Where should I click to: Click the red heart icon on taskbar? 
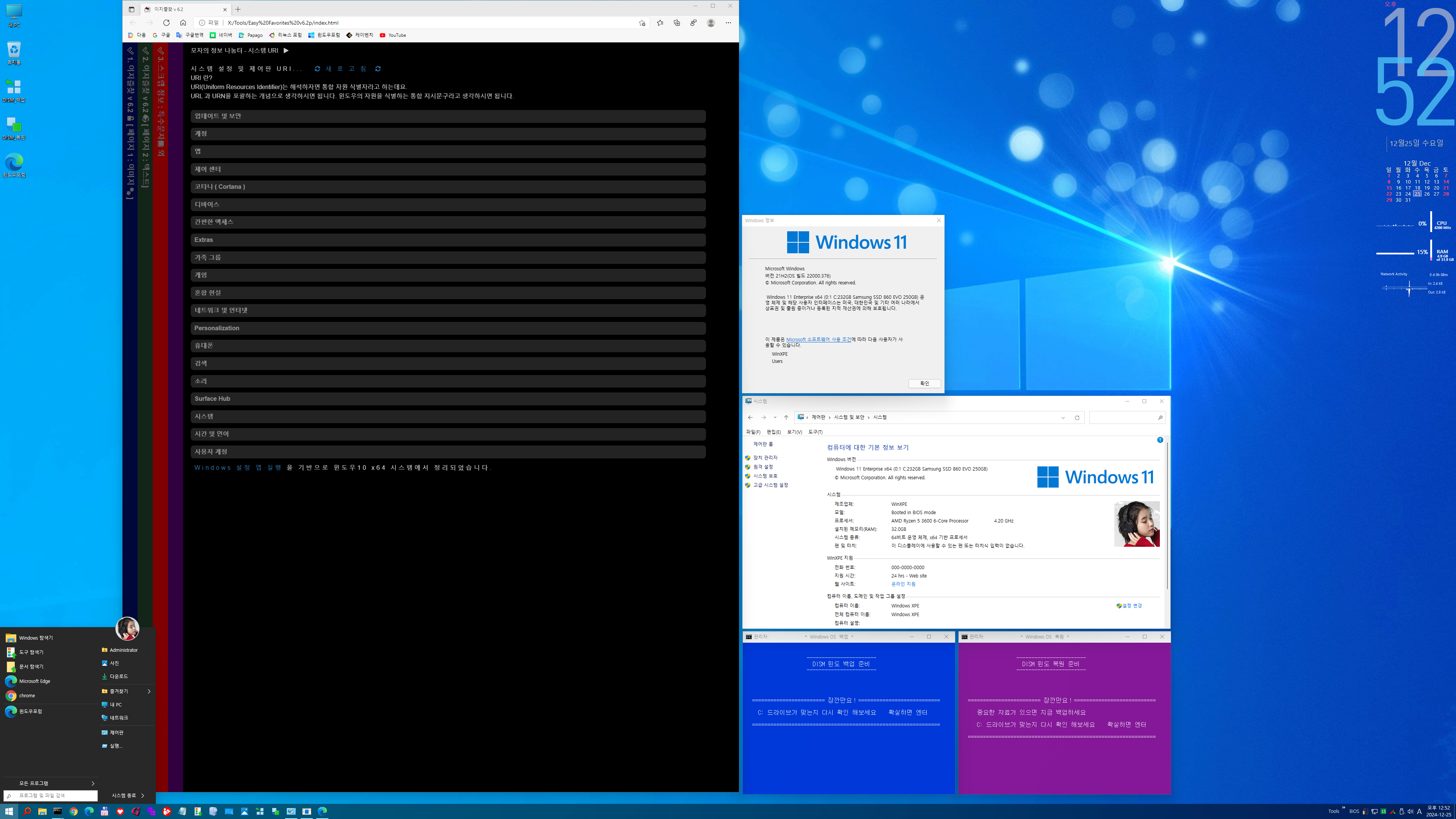(x=120, y=812)
